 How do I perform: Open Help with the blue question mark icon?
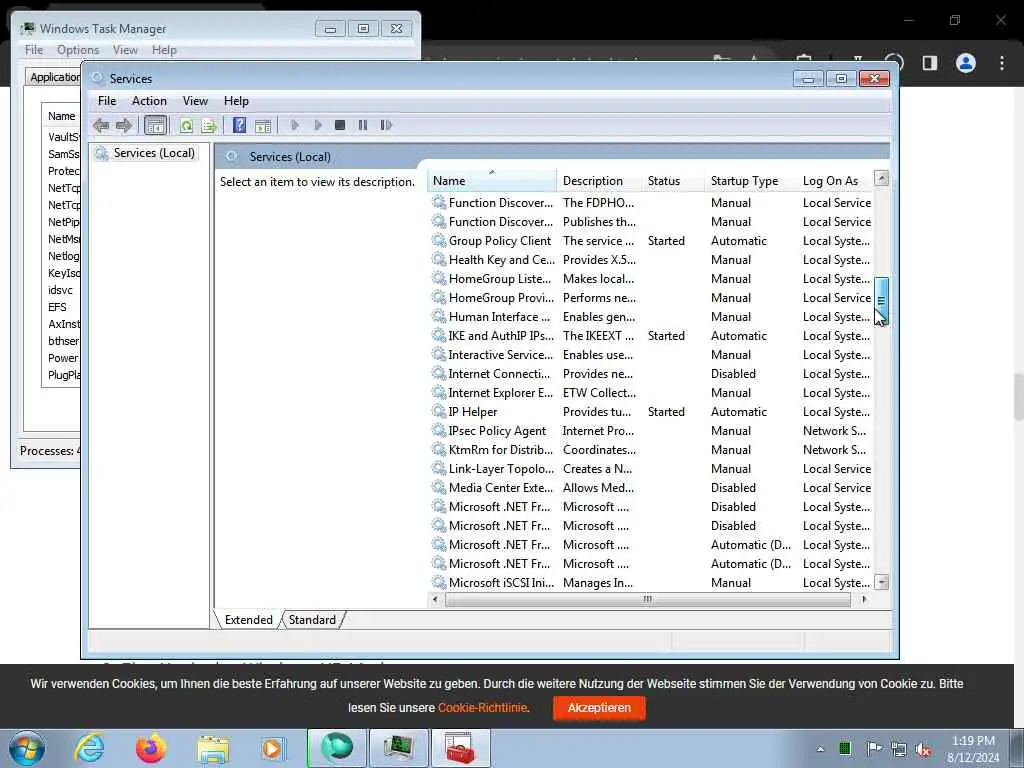click(x=240, y=125)
